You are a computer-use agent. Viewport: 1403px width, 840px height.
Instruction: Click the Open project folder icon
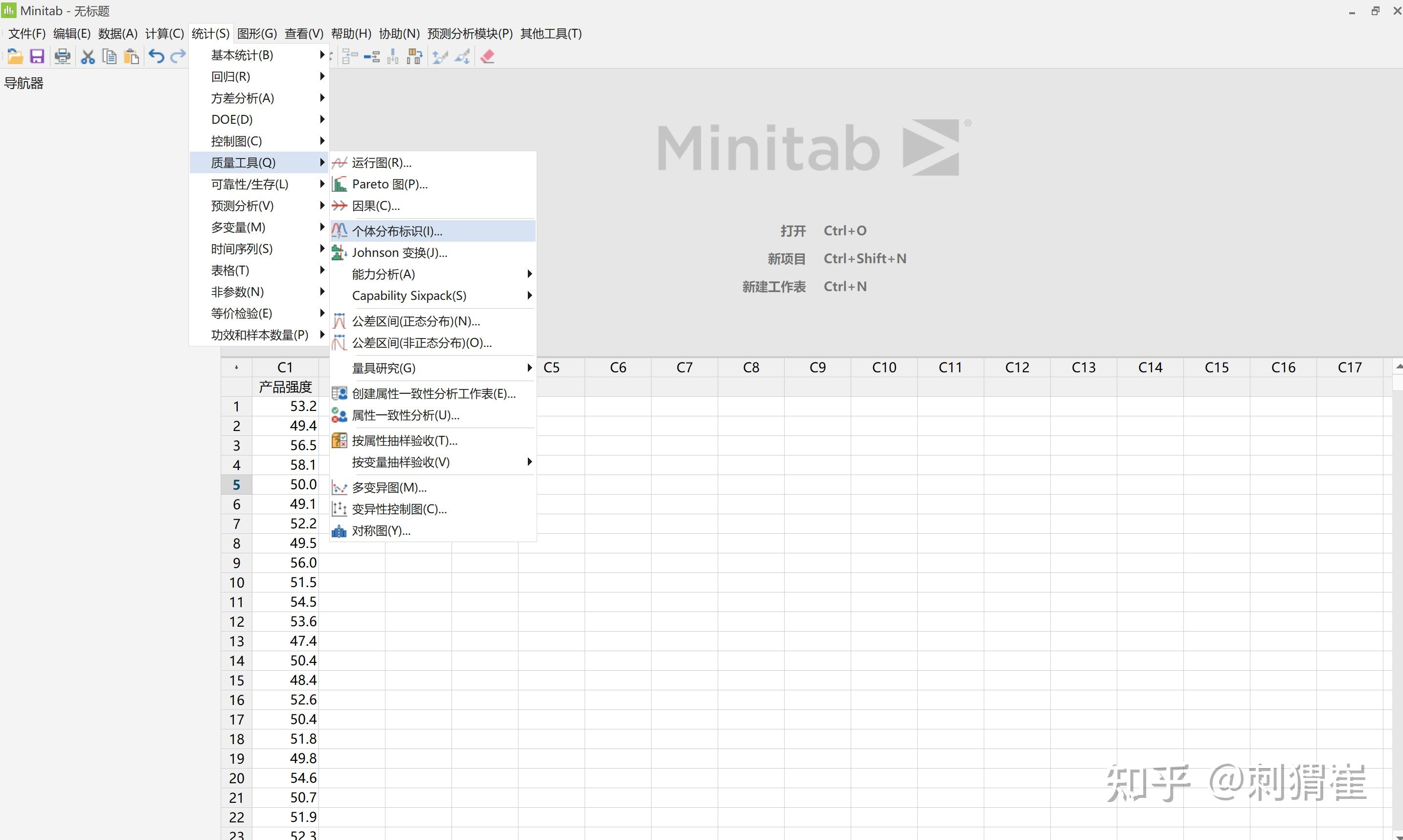pyautogui.click(x=15, y=57)
